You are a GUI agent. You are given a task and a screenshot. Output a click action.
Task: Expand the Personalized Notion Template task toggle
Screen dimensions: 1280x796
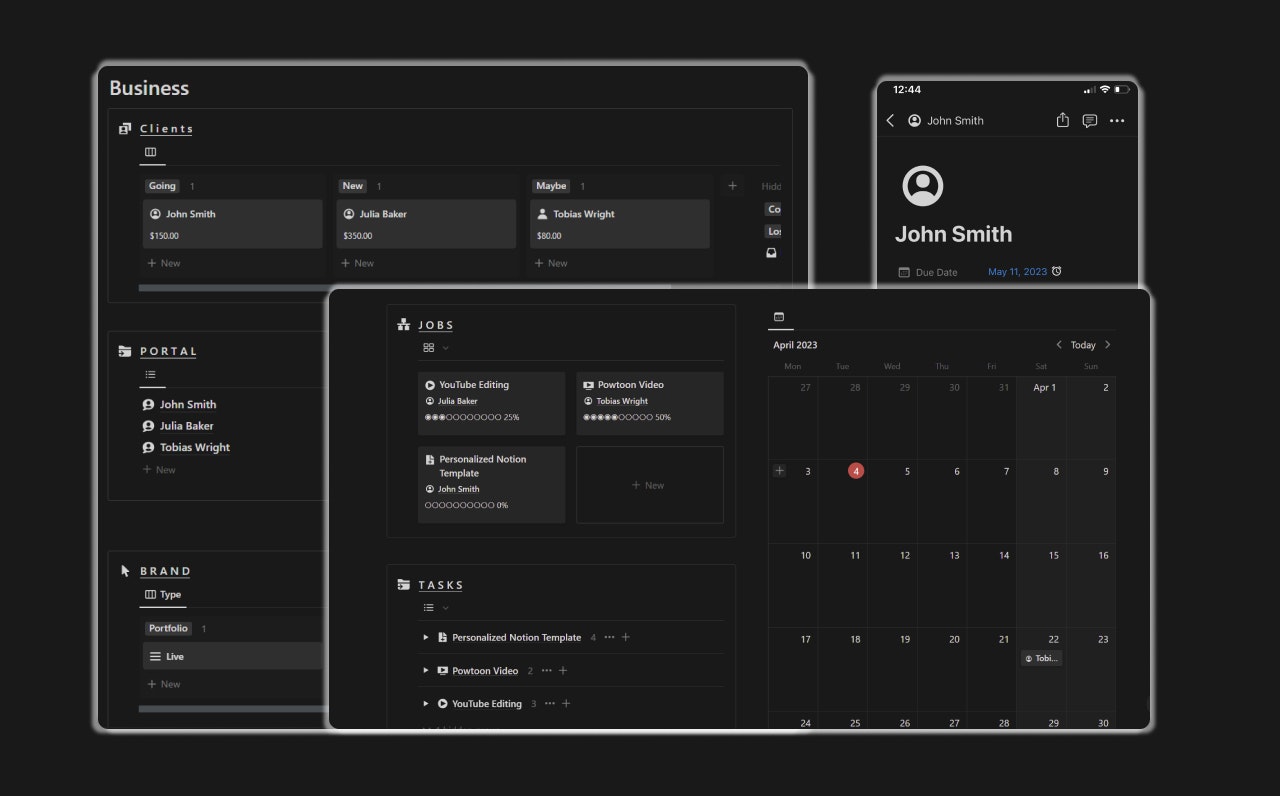point(426,637)
